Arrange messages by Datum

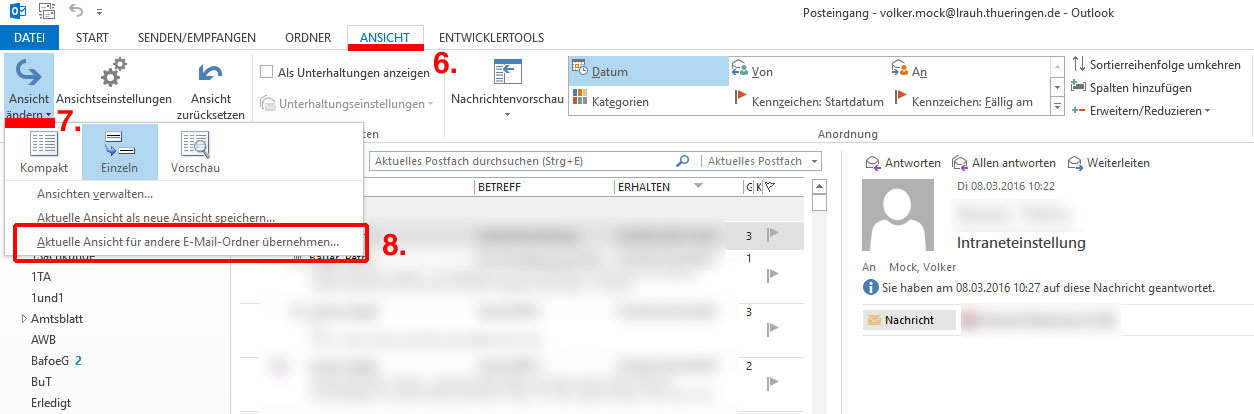(x=648, y=71)
